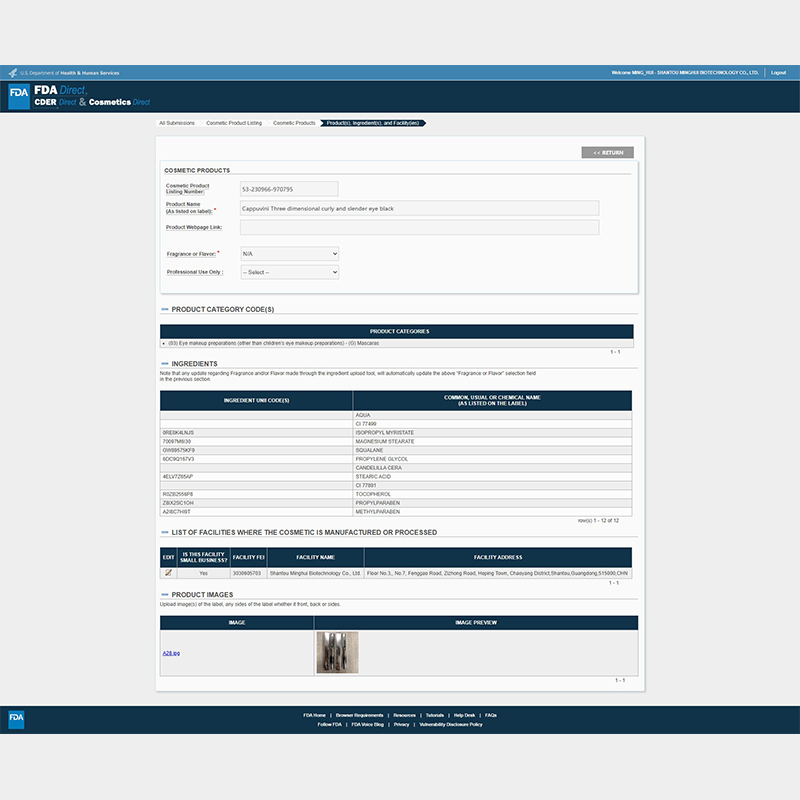Click the FDA logo in the header

19,95
